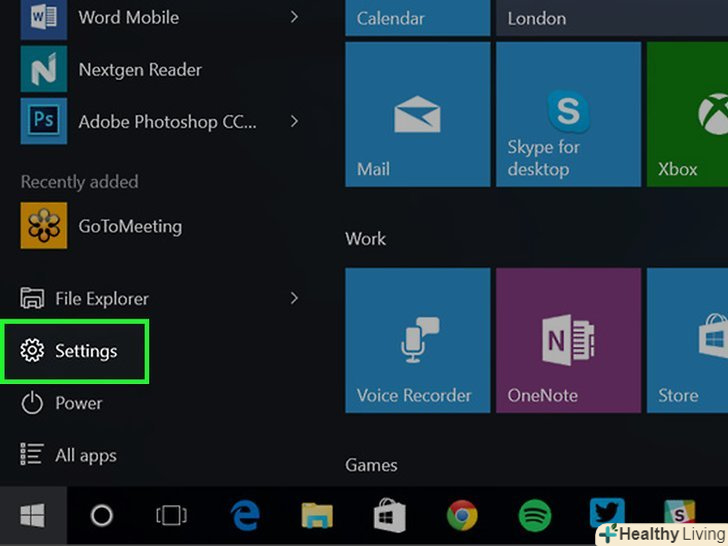Open the Store tile

tap(687, 340)
